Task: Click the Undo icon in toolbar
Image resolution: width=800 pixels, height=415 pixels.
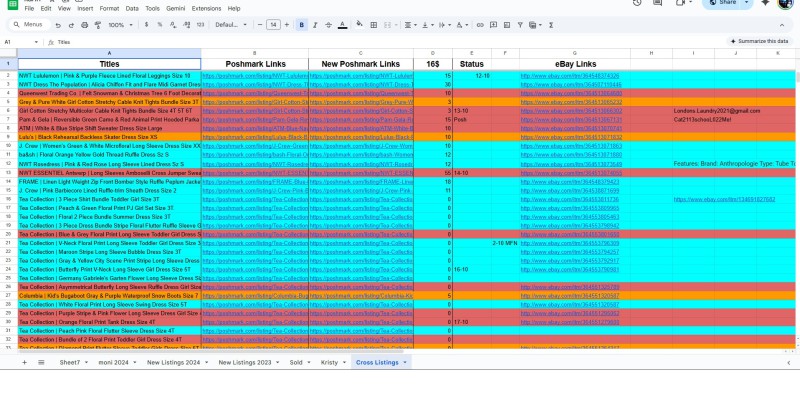Action: [x=58, y=24]
